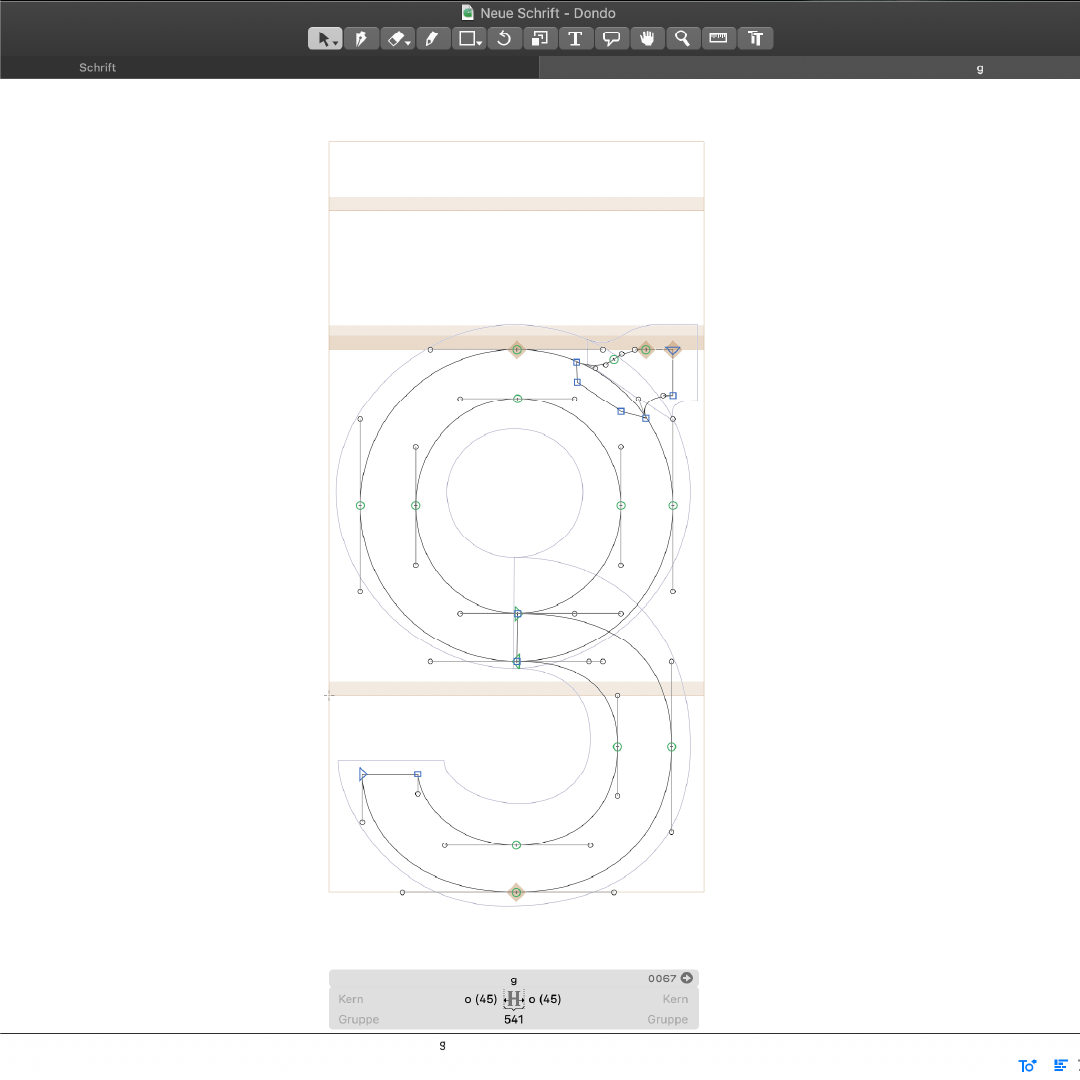Select the inner descender bottom curve node
1080x1080 pixels.
(x=516, y=845)
